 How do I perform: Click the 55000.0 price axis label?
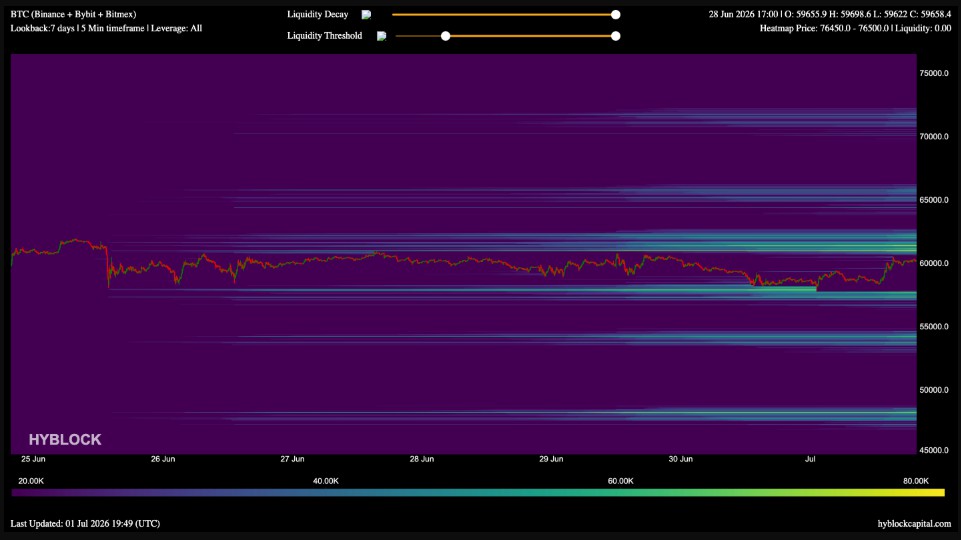click(933, 327)
